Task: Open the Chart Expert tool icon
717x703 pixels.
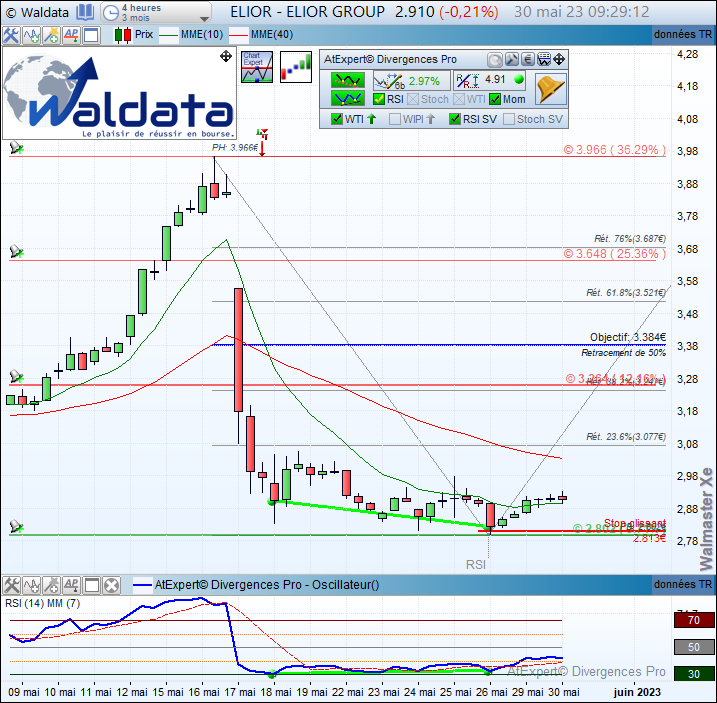Action: pos(257,67)
